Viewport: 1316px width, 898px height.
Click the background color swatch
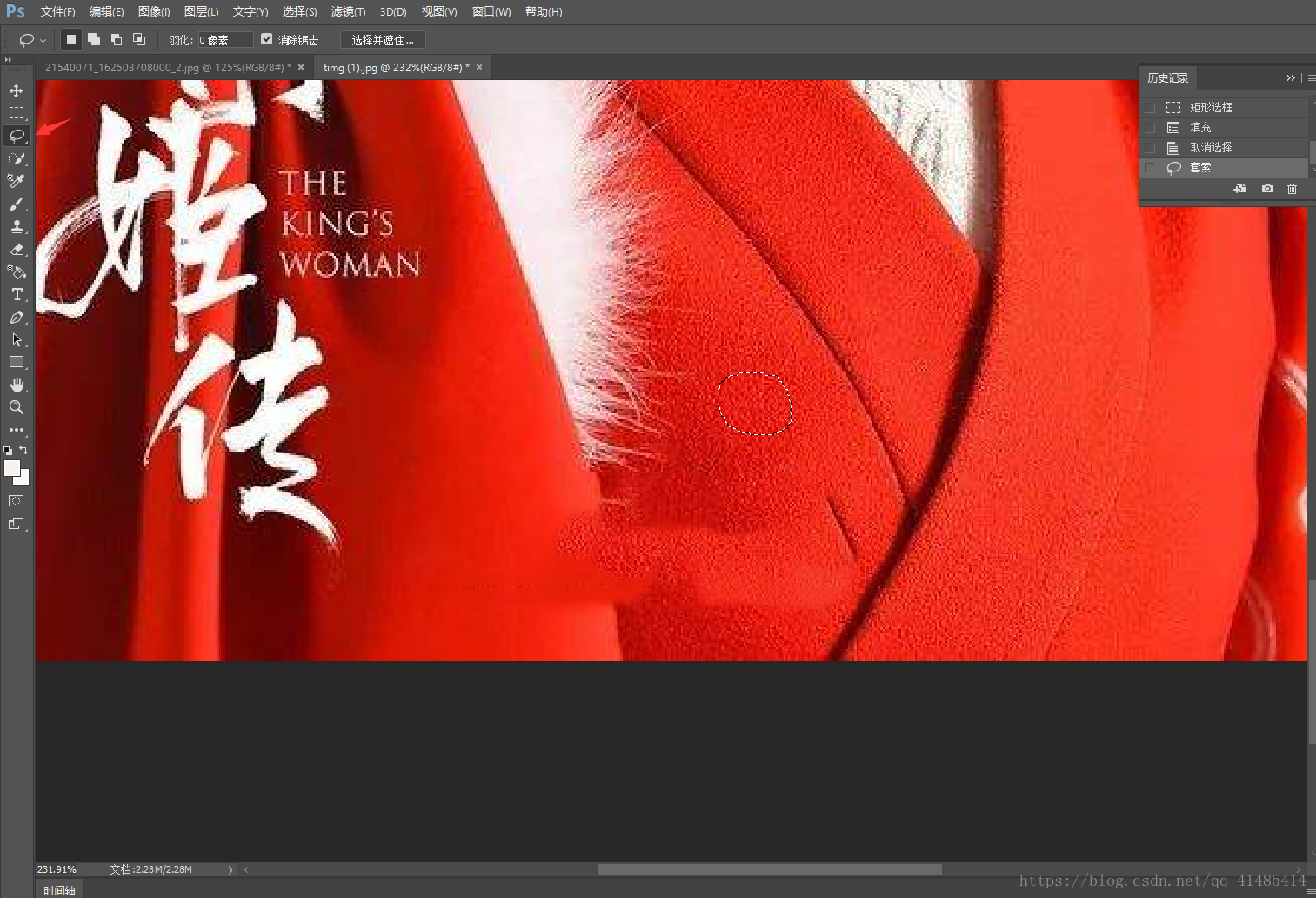(x=24, y=479)
